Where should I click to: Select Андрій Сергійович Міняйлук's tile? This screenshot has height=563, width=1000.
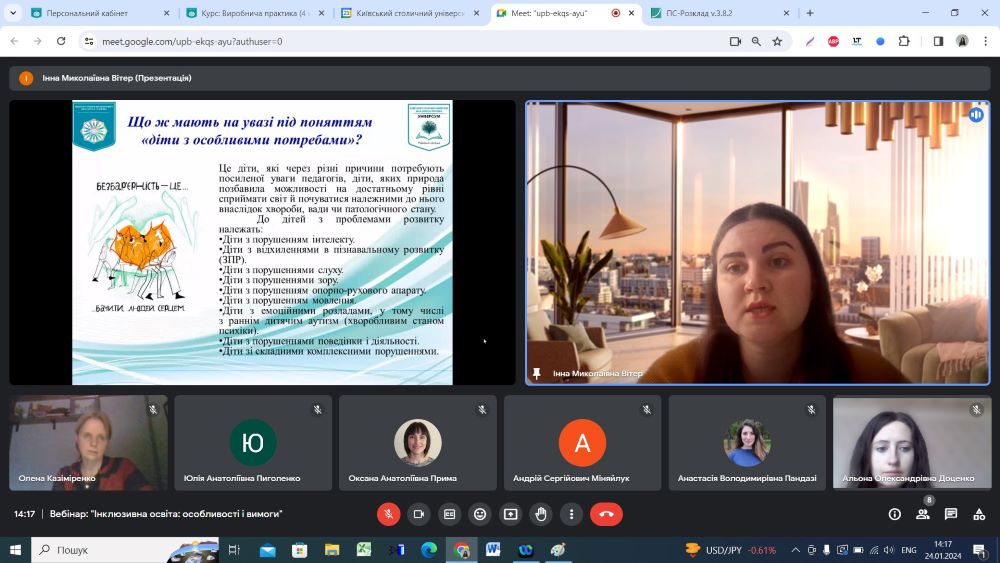tap(582, 442)
